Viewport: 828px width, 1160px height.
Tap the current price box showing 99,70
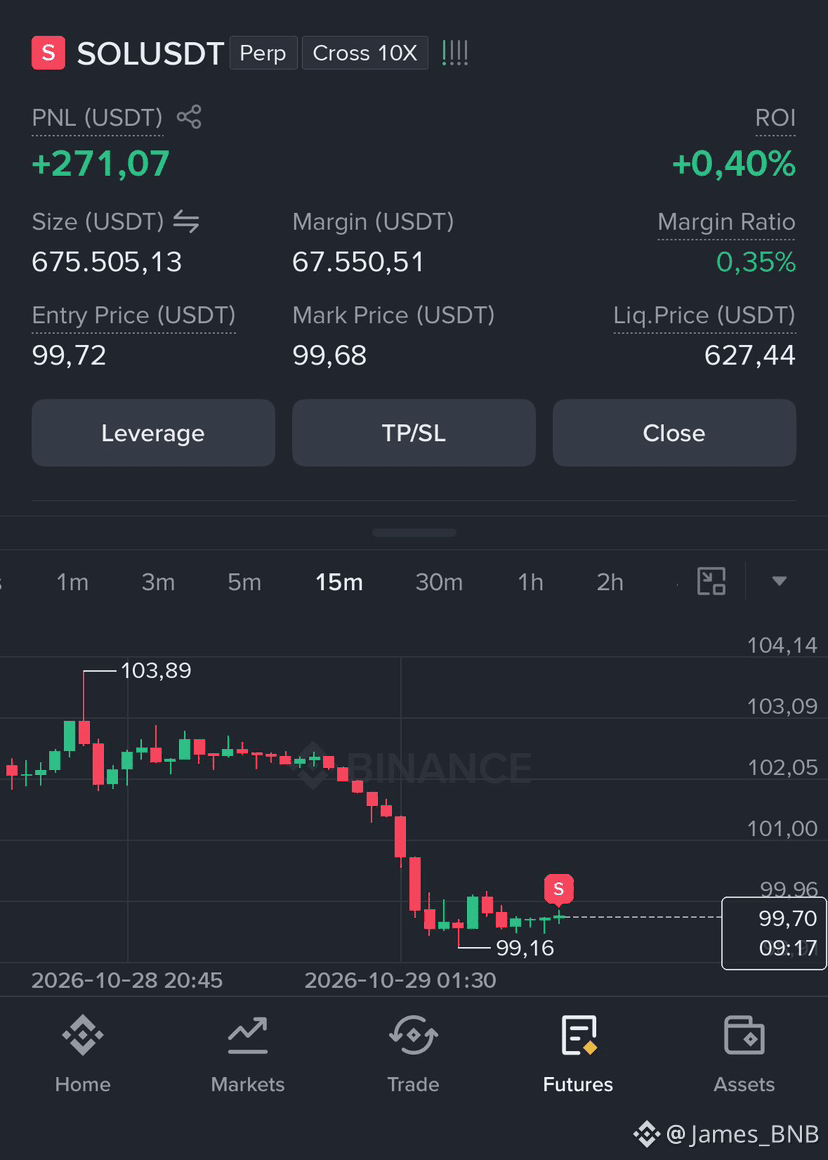pos(773,932)
